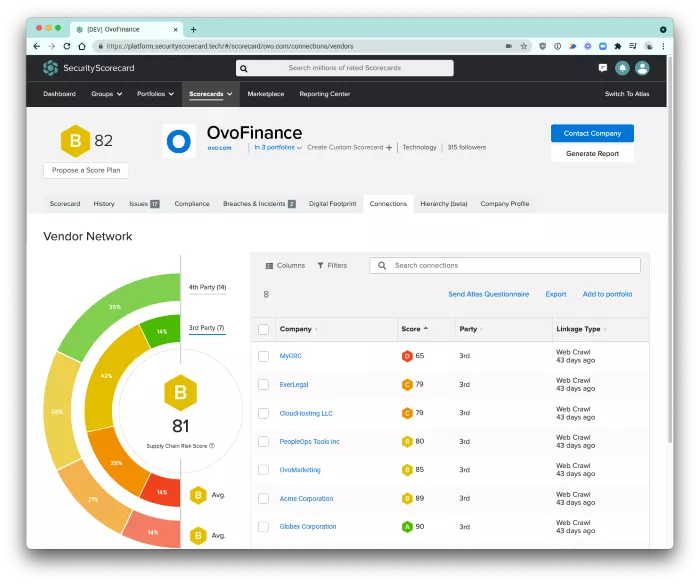Open a new browser tab with plus icon
The height and width of the screenshot is (584, 700).
pos(193,29)
